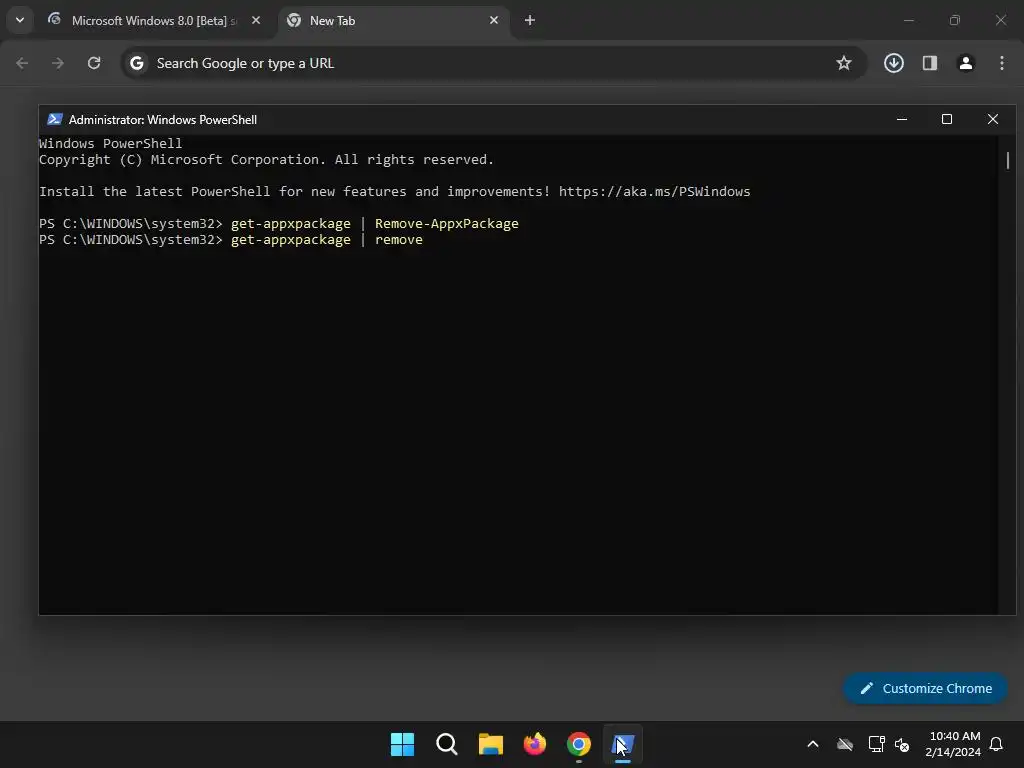The height and width of the screenshot is (768, 1024).
Task: Close the Microsoft Windows 8.0 [Beta] tab
Action: (256, 20)
